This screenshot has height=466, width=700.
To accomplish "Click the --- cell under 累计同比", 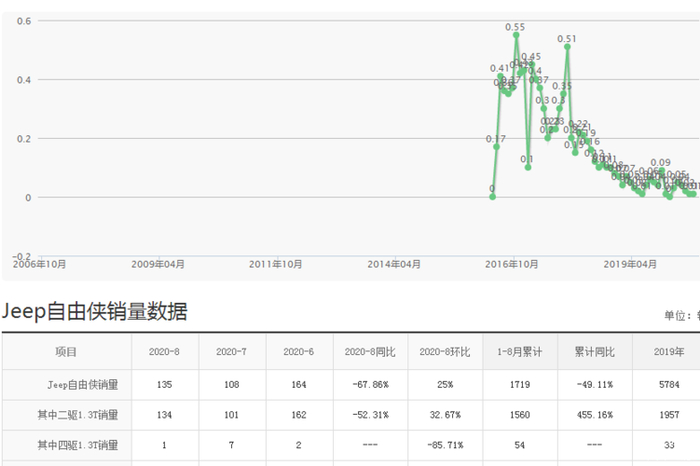I will 595,445.
